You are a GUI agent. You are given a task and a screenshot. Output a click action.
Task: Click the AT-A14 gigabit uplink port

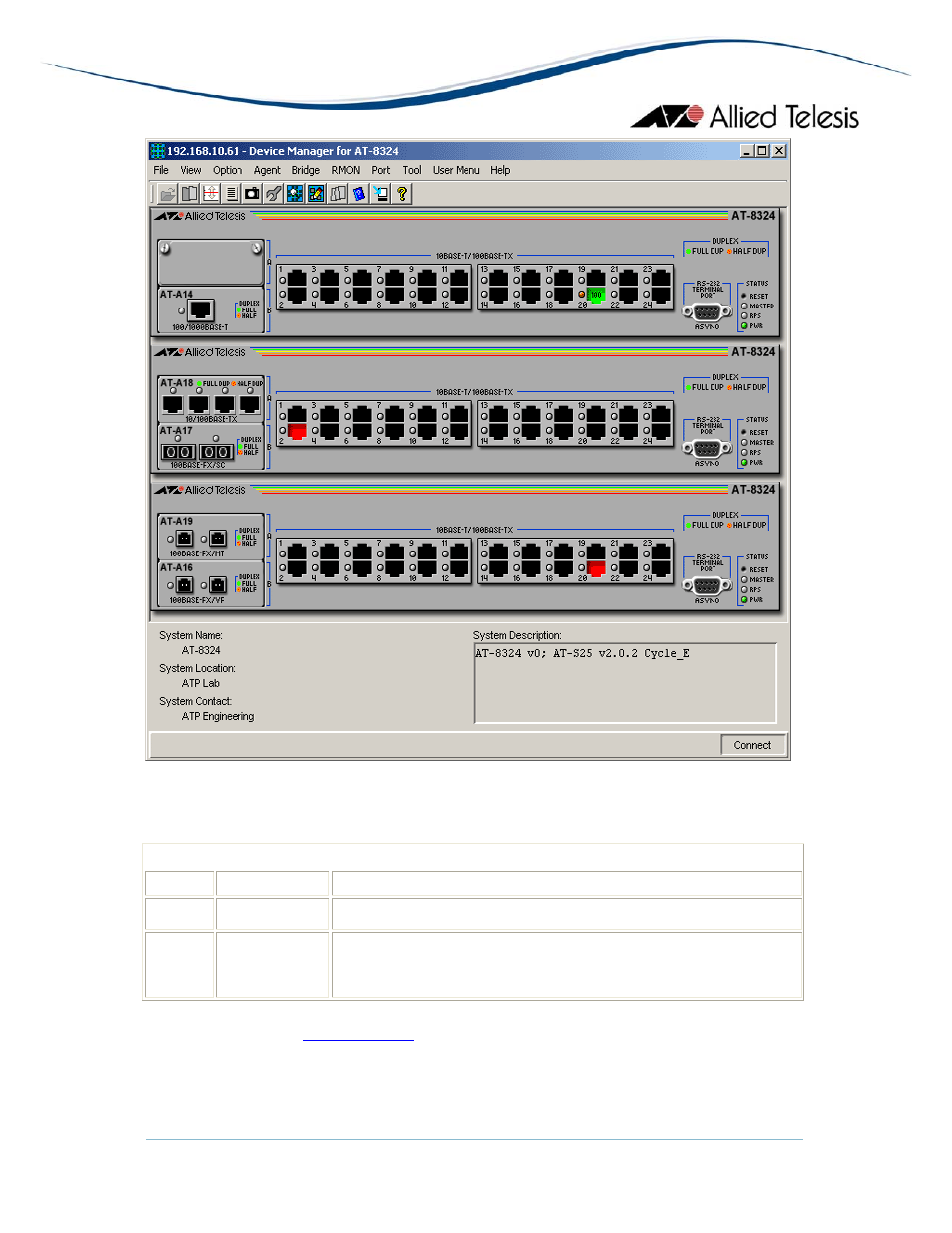click(x=201, y=310)
